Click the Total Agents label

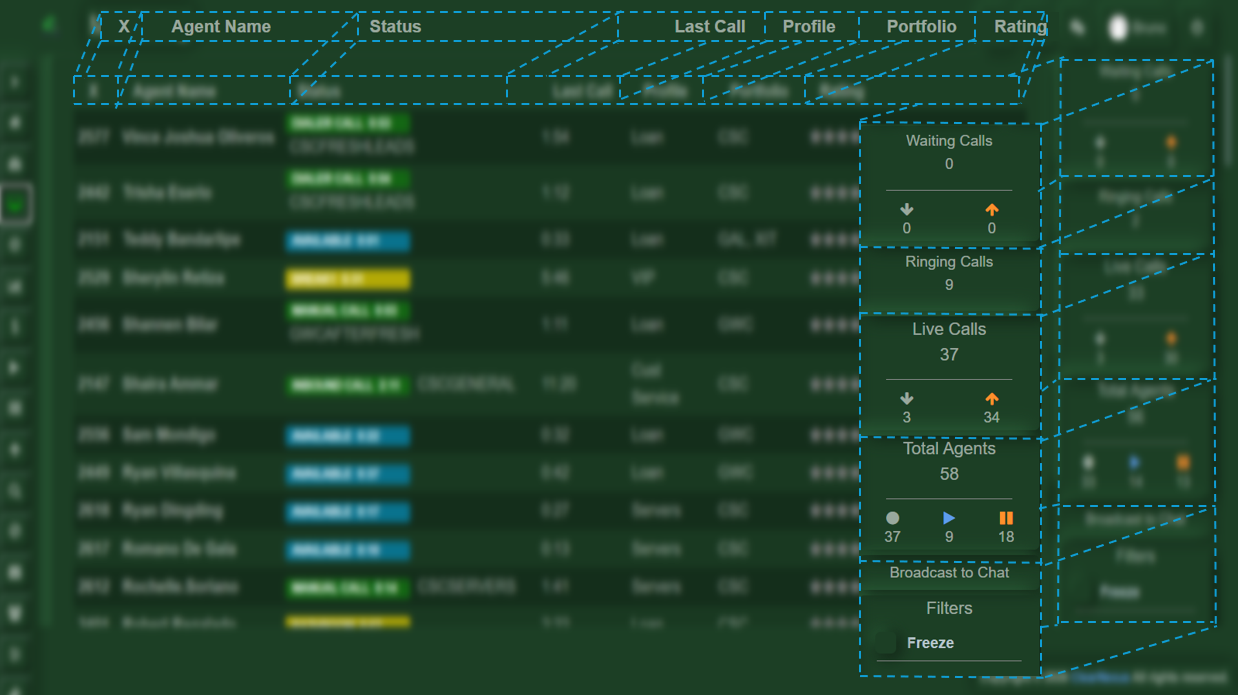coord(949,449)
